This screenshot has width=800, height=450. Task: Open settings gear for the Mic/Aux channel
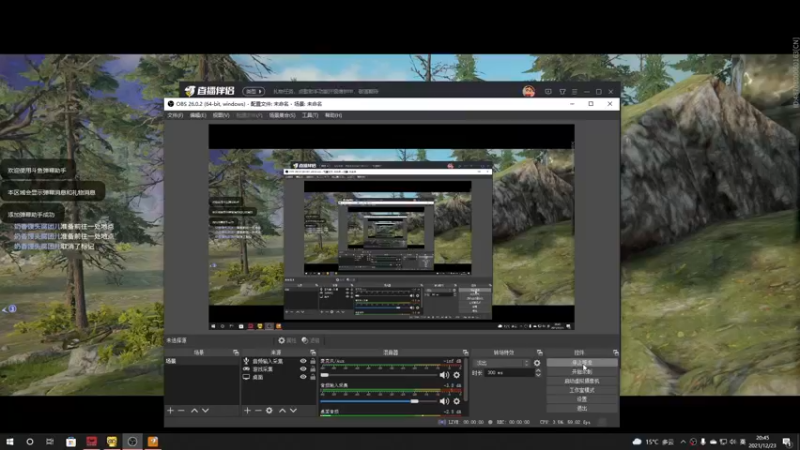click(457, 375)
